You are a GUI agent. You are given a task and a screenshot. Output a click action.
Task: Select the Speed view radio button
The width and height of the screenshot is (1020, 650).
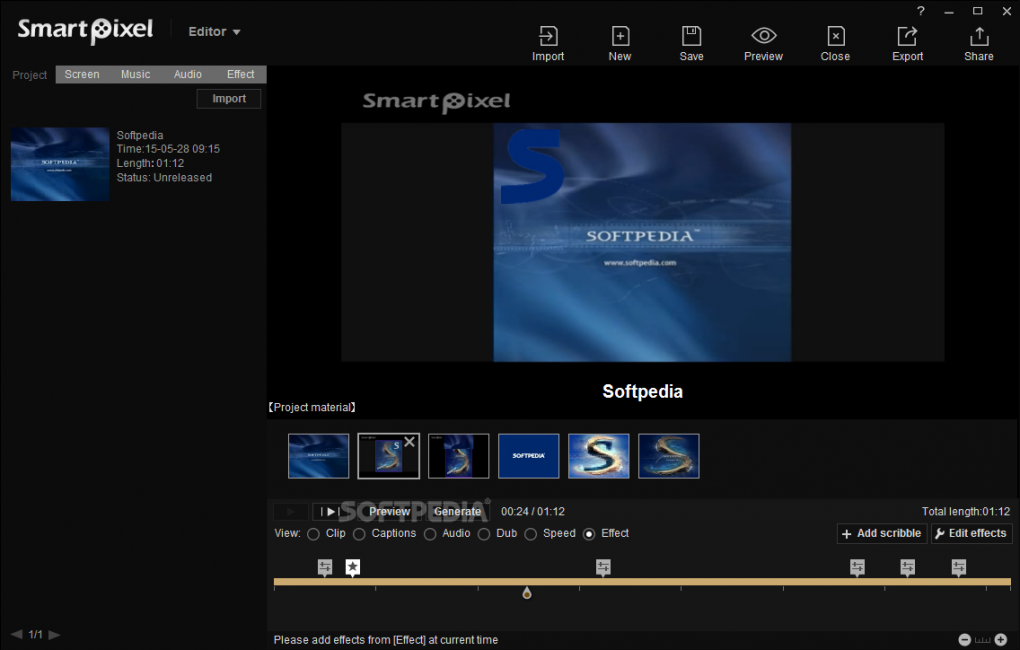(531, 534)
